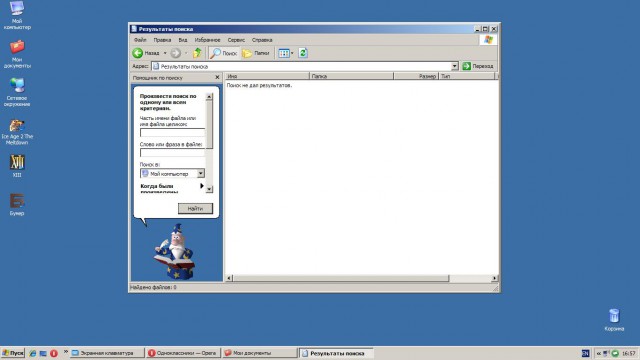Open the Сервис menu
The height and width of the screenshot is (360, 640).
tap(236, 40)
